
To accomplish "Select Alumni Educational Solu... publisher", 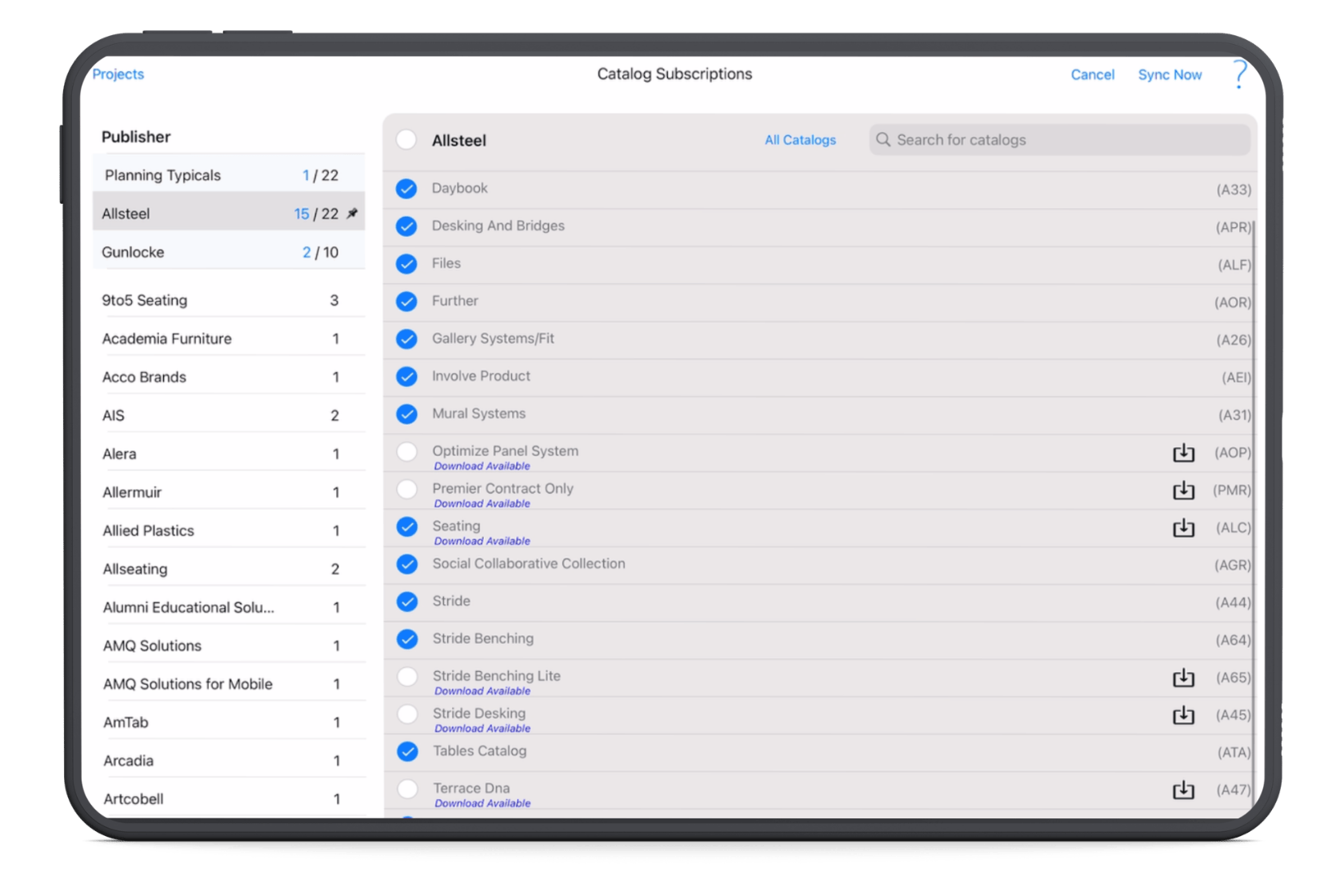I will pos(229,607).
